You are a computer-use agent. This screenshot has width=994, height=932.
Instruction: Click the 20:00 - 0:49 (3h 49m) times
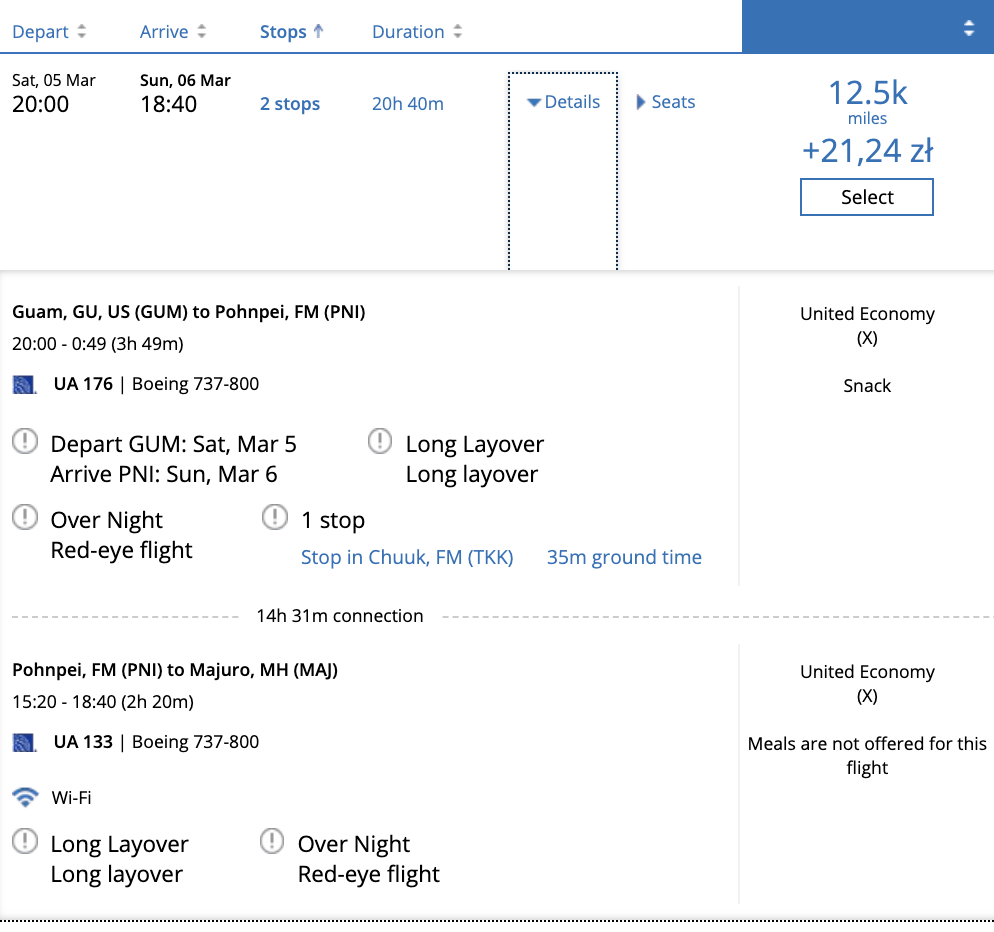coord(98,344)
